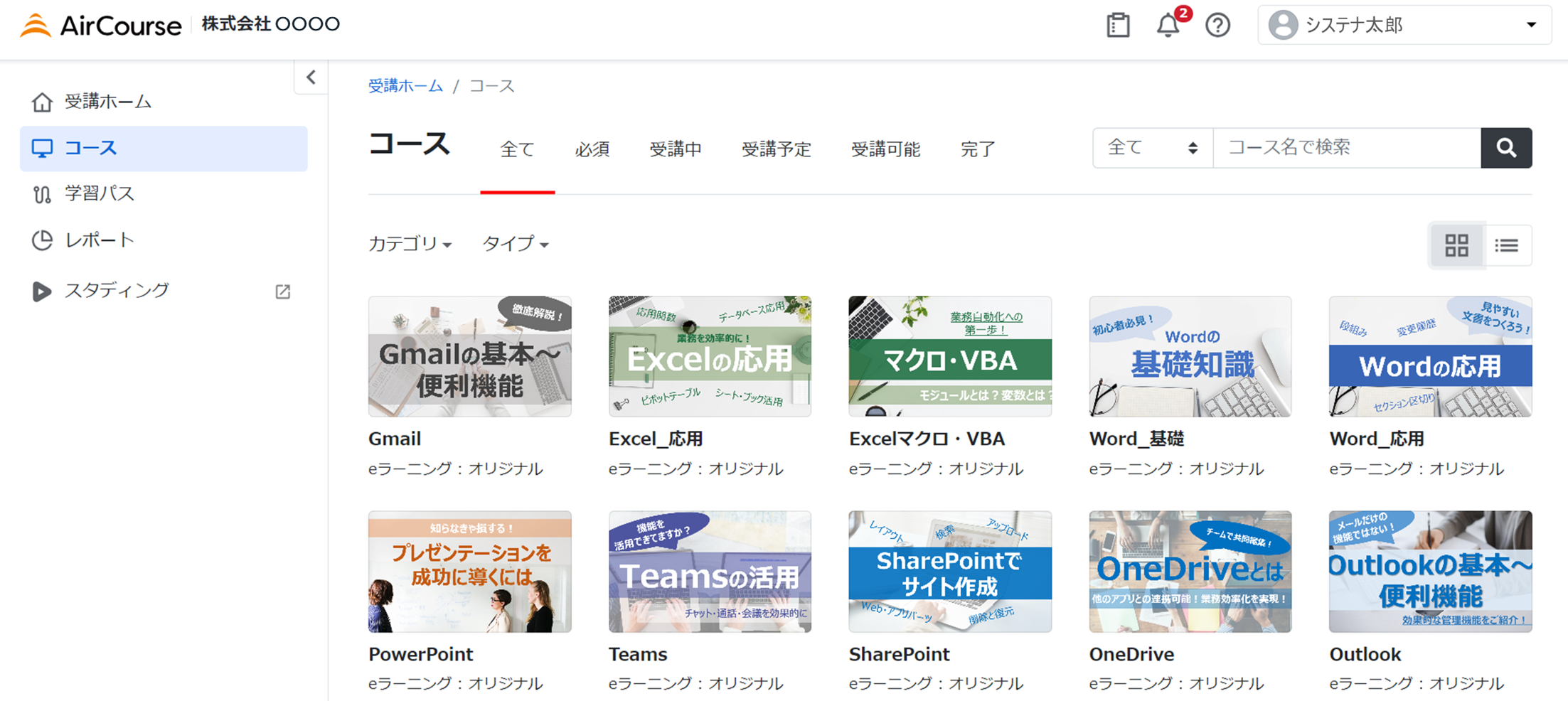Select the 必須 tab
This screenshot has height=701, width=1568.
point(592,149)
